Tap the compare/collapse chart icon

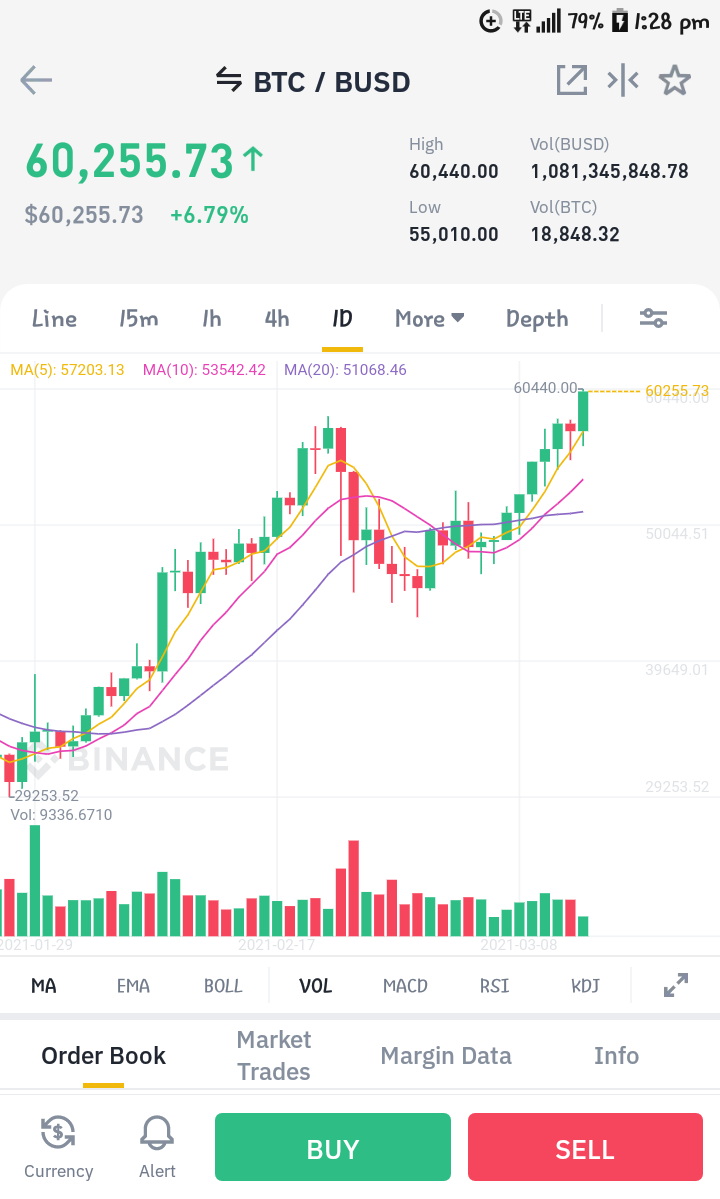[623, 80]
